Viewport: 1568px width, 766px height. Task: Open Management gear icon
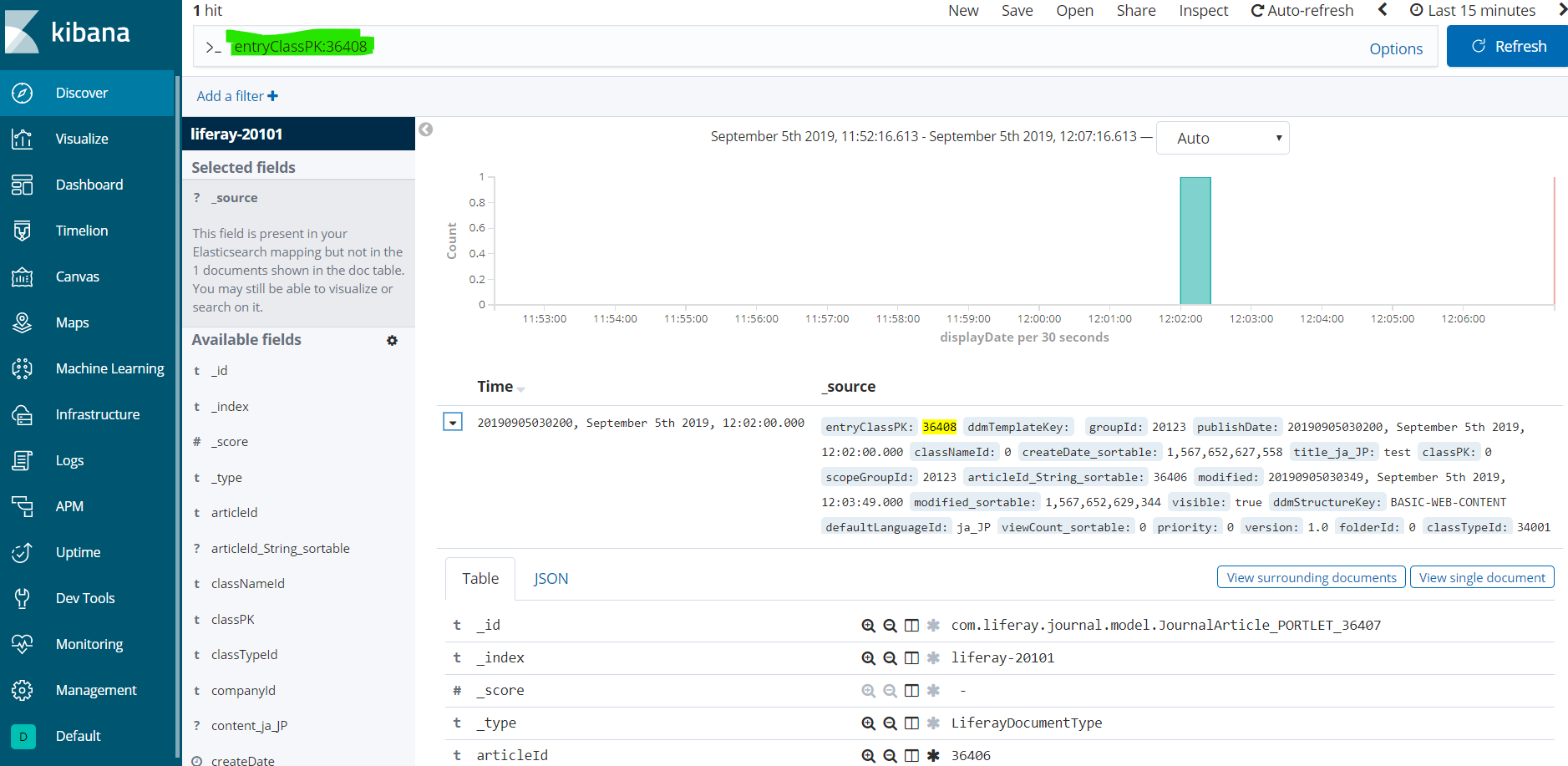pos(23,690)
